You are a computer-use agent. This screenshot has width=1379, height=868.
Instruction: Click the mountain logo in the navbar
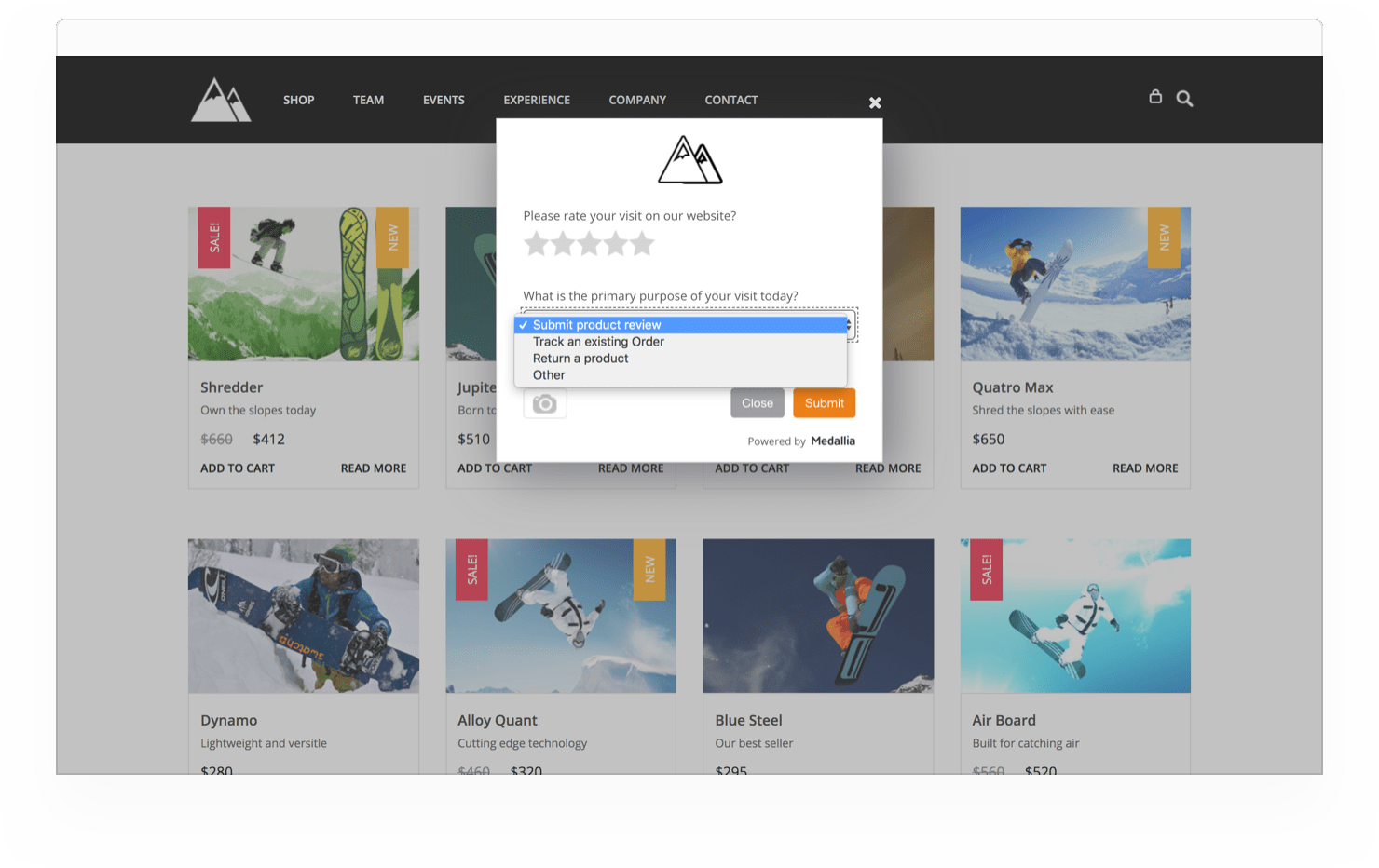220,100
